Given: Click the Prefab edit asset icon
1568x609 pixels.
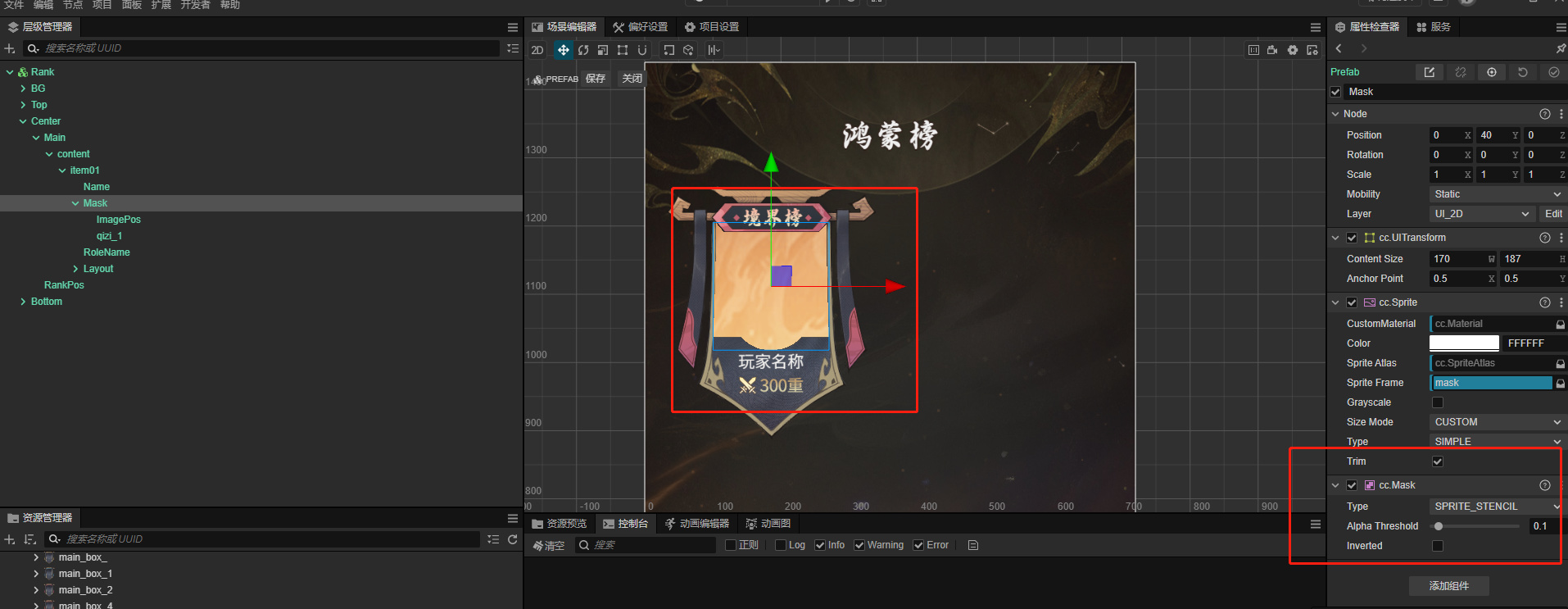Looking at the screenshot, I should pos(1430,72).
